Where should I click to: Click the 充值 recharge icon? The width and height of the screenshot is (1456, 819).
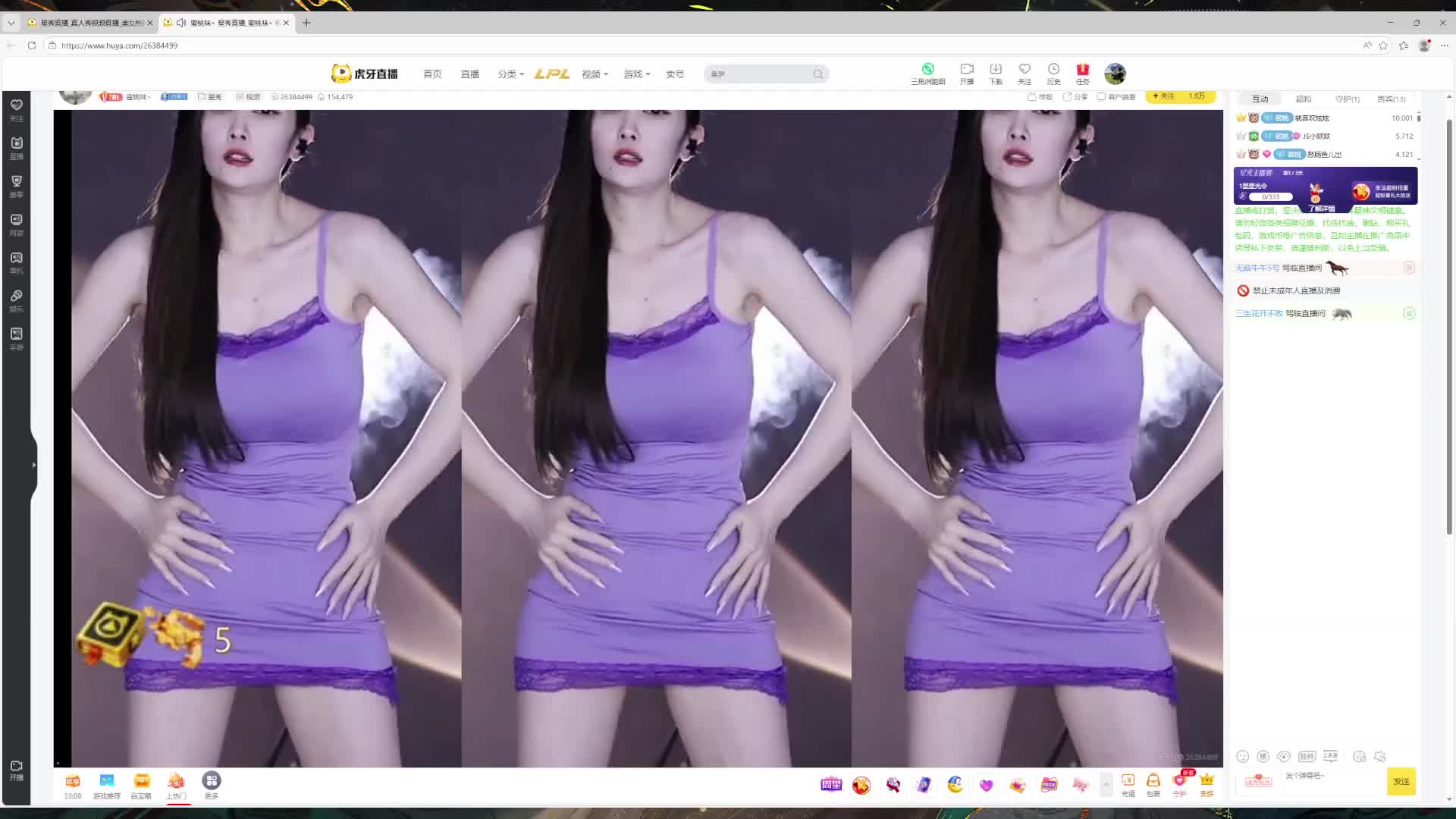pos(1128,784)
